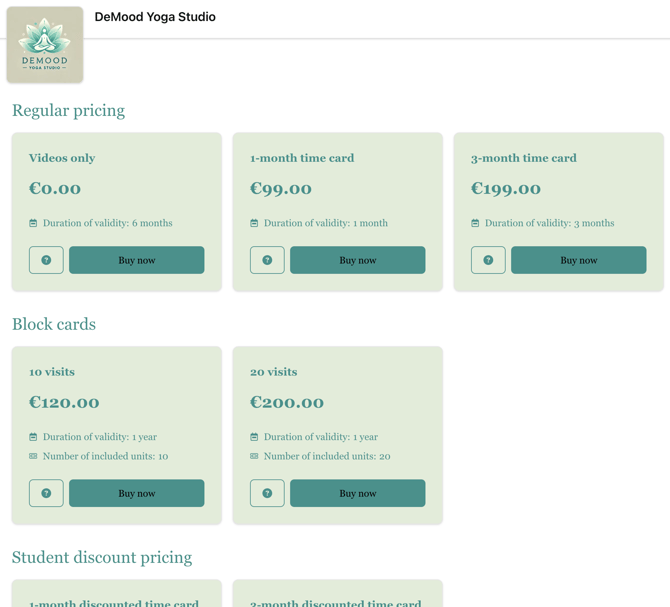The image size is (670, 607).
Task: Click units icon in 20 visits card
Action: point(254,456)
